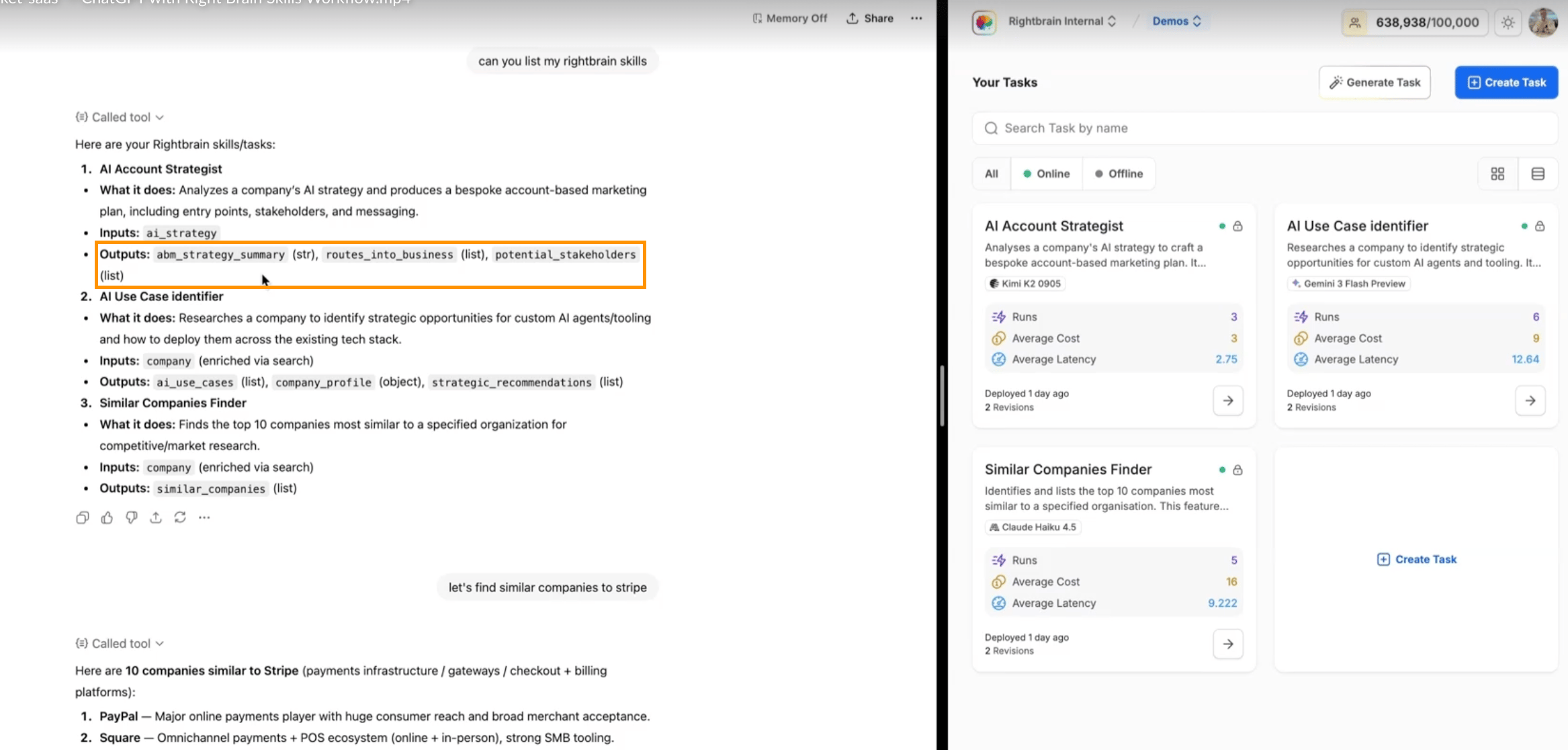Image resolution: width=1568 pixels, height=750 pixels.
Task: Open the chat more options menu
Action: click(916, 18)
